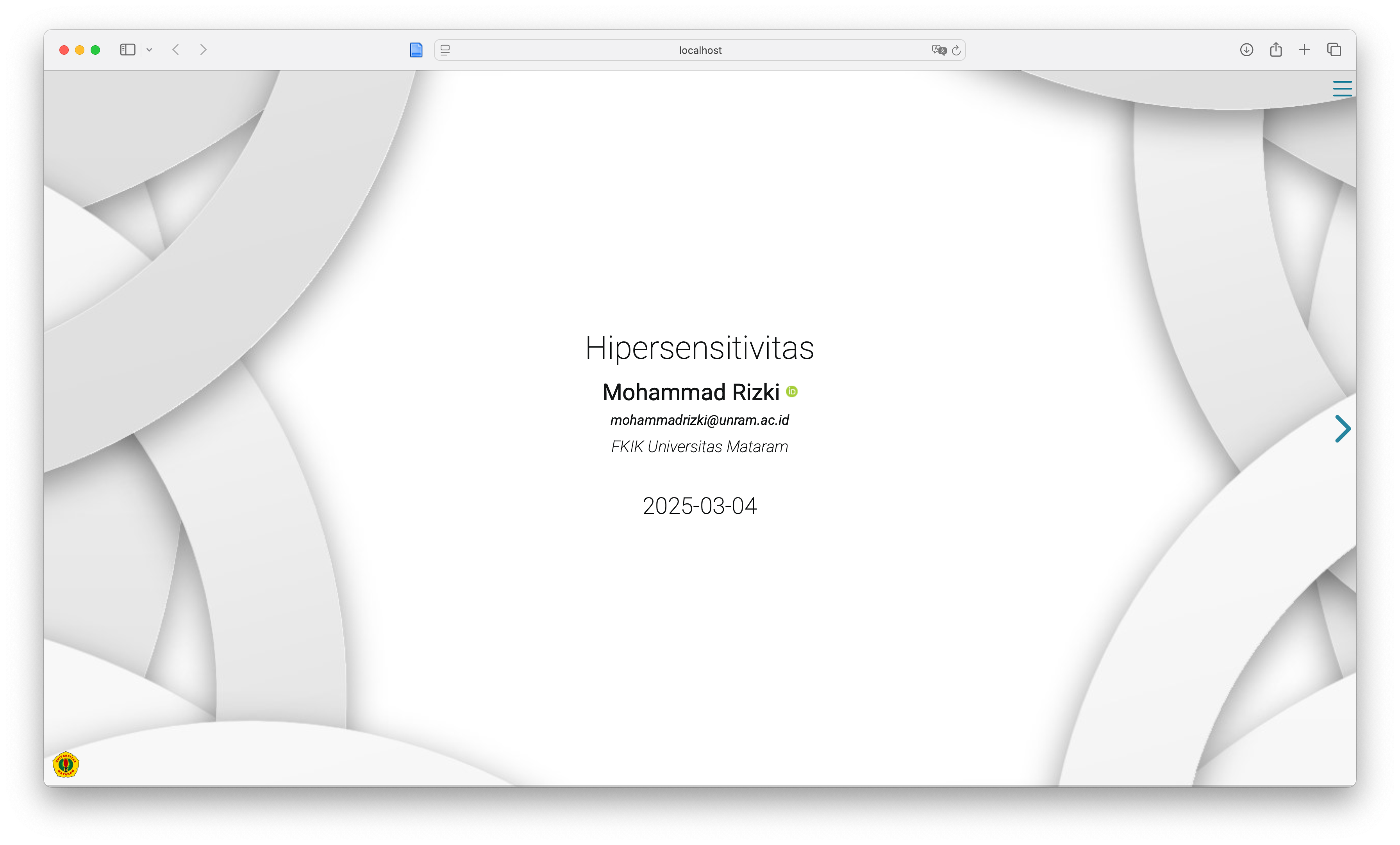
Task: Open the Share menu
Action: click(1276, 50)
